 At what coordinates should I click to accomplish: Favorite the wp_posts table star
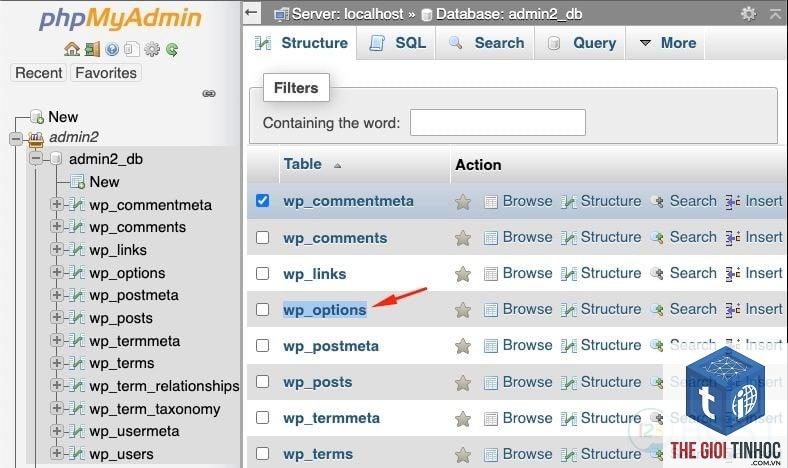coord(462,383)
